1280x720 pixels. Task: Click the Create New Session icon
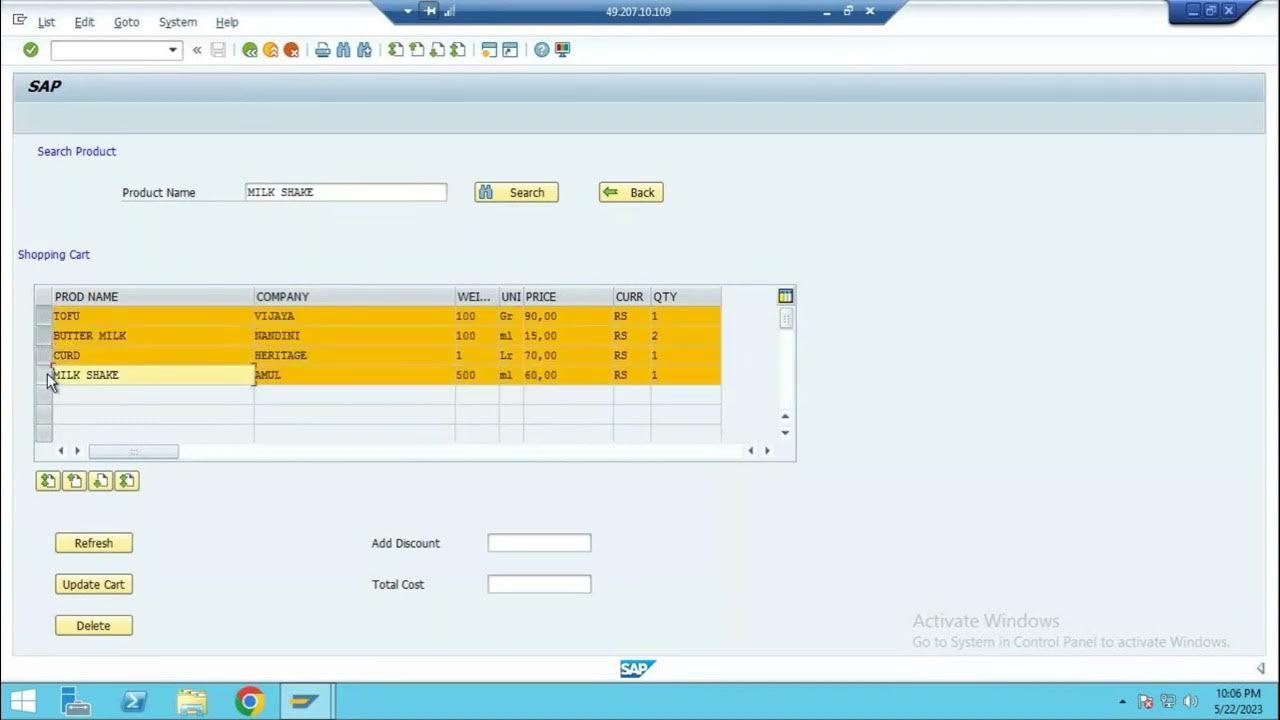click(x=489, y=50)
